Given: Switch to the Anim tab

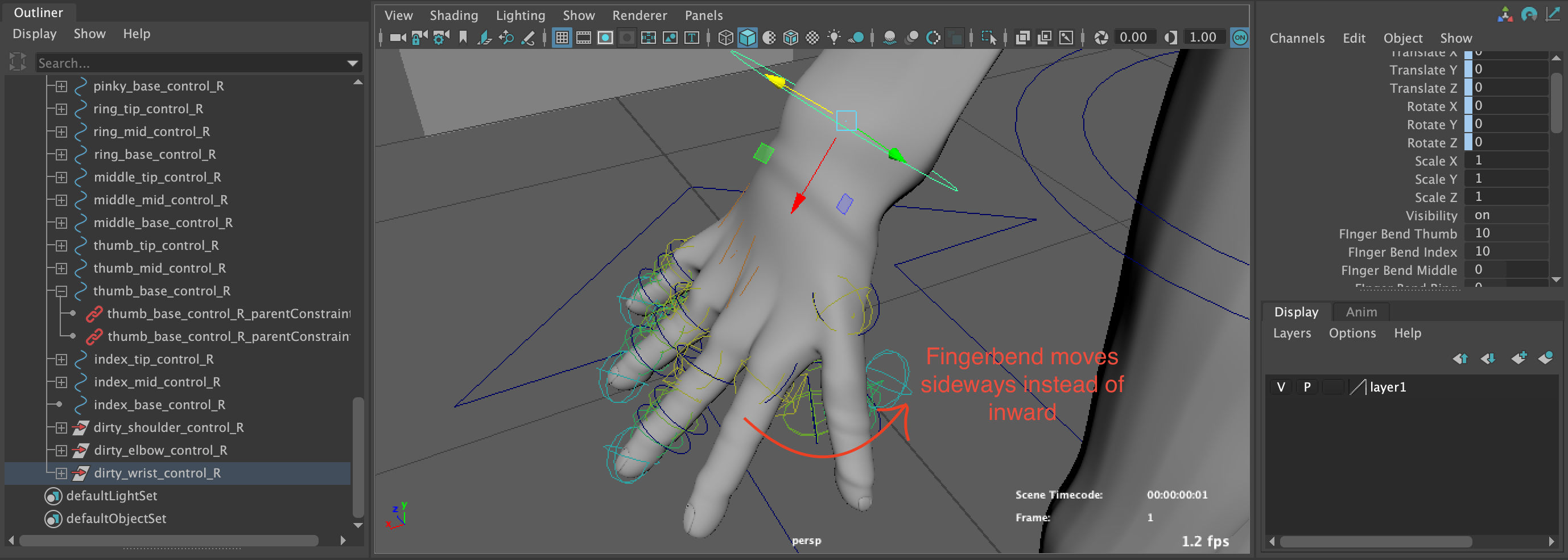Looking at the screenshot, I should coord(1360,312).
